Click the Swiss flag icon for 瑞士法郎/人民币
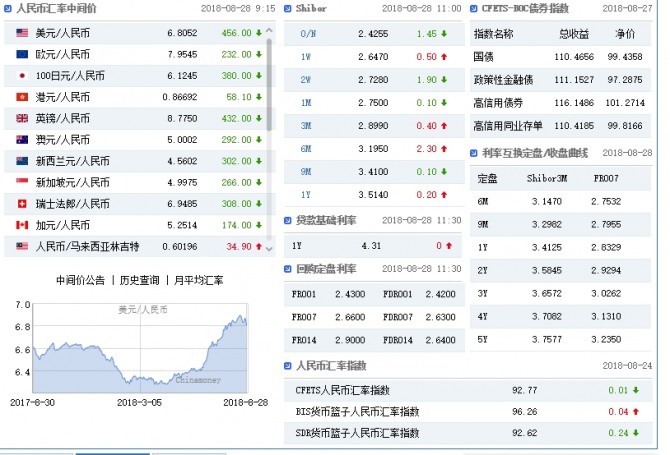This screenshot has height=455, width=670. click(22, 203)
